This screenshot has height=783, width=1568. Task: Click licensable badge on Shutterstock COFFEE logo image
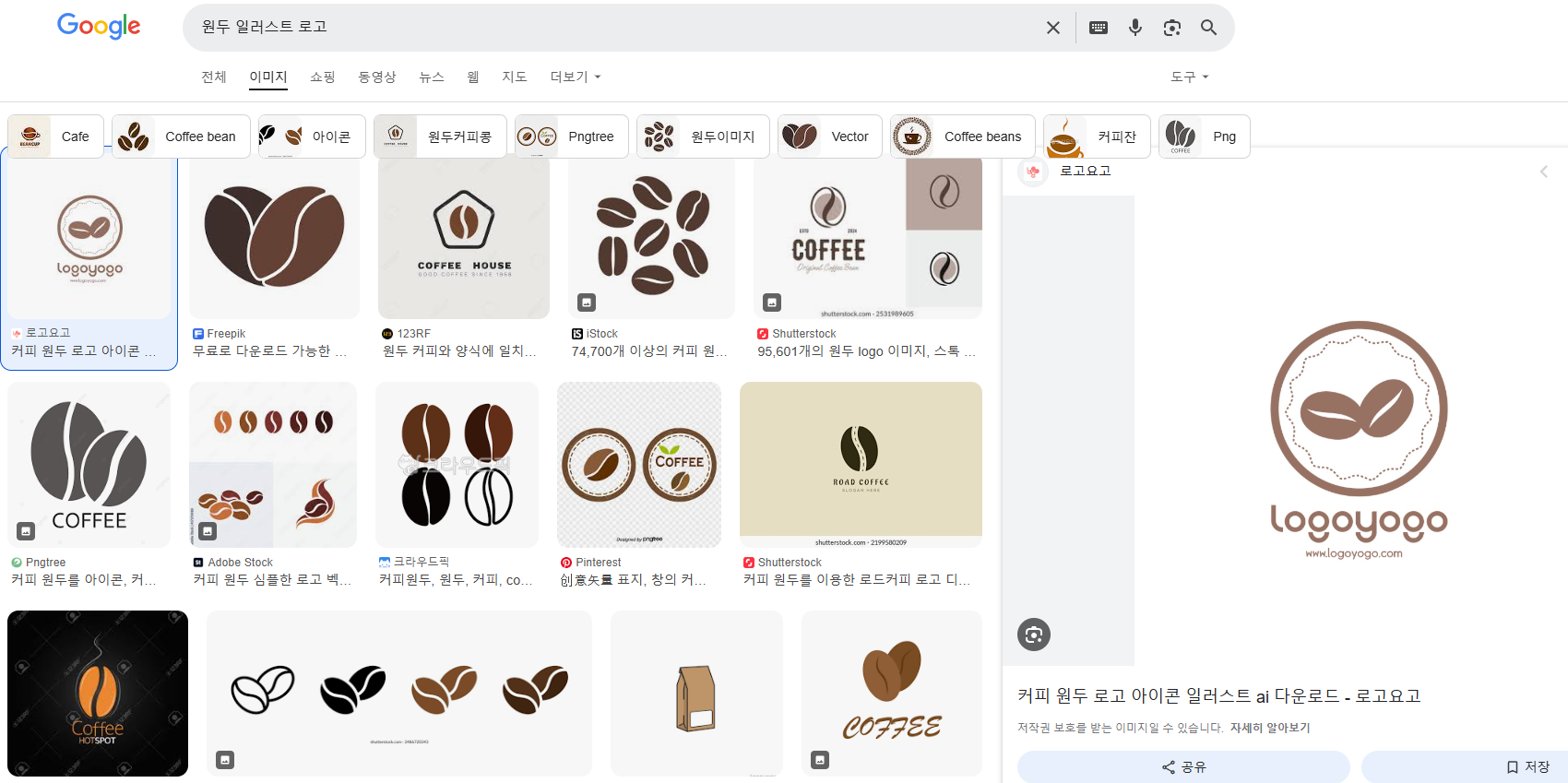[772, 303]
